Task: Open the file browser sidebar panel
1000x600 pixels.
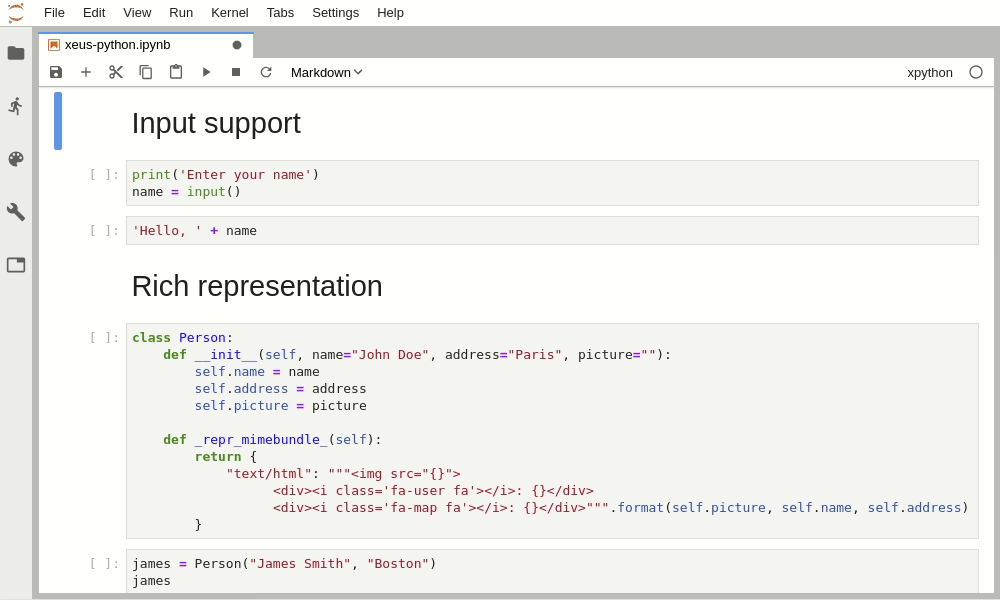Action: tap(16, 53)
